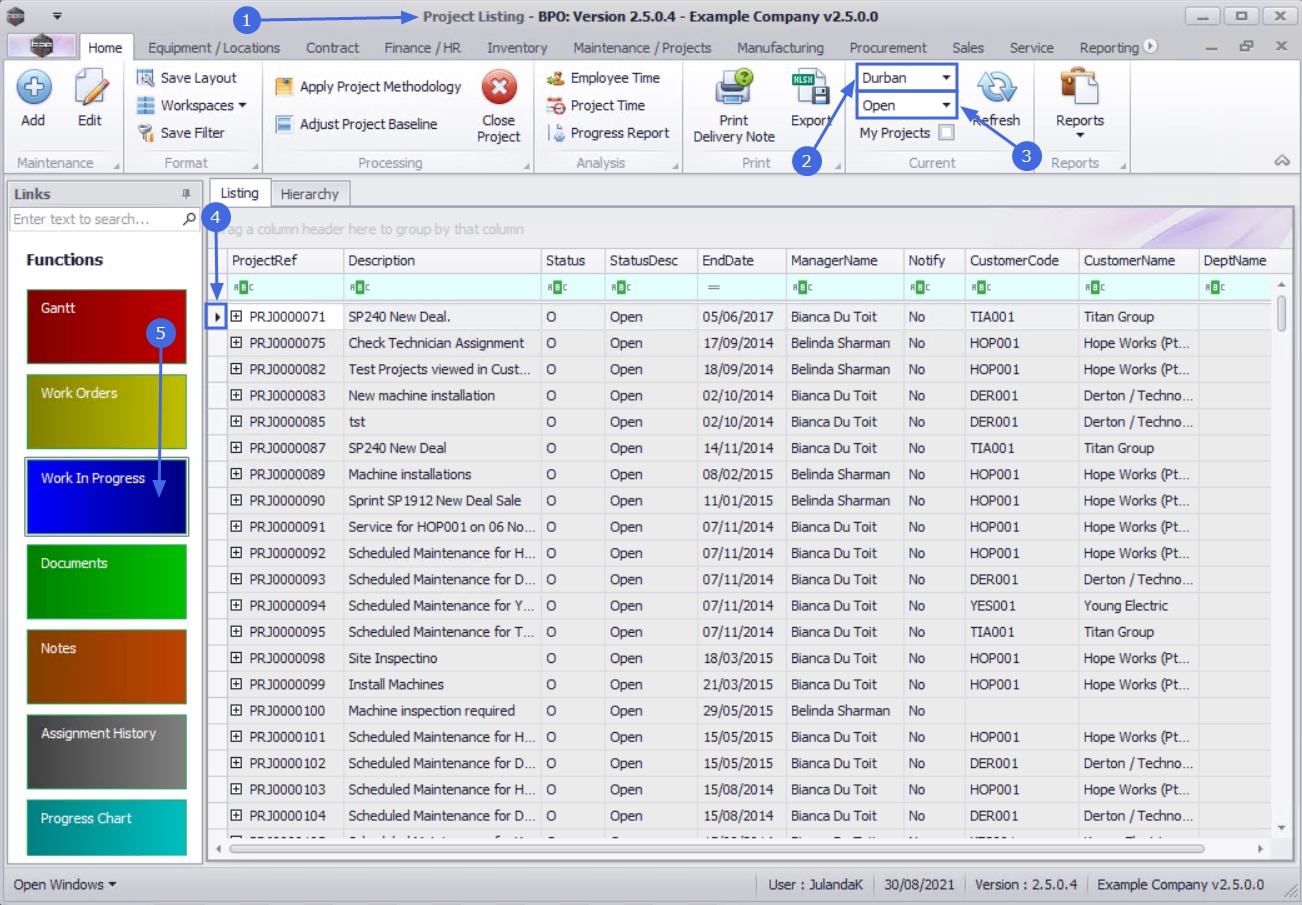1302x905 pixels.
Task: Click the search magnifier in Links panel
Action: pos(190,219)
